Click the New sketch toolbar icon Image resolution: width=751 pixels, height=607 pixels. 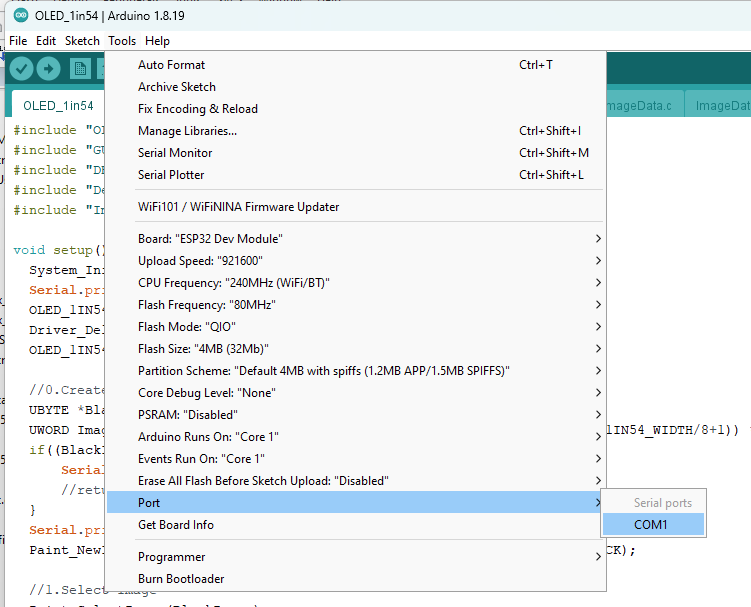80,69
